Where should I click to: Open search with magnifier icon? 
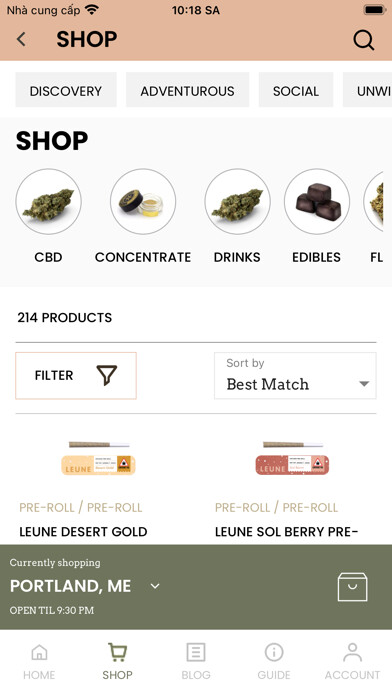coord(364,40)
